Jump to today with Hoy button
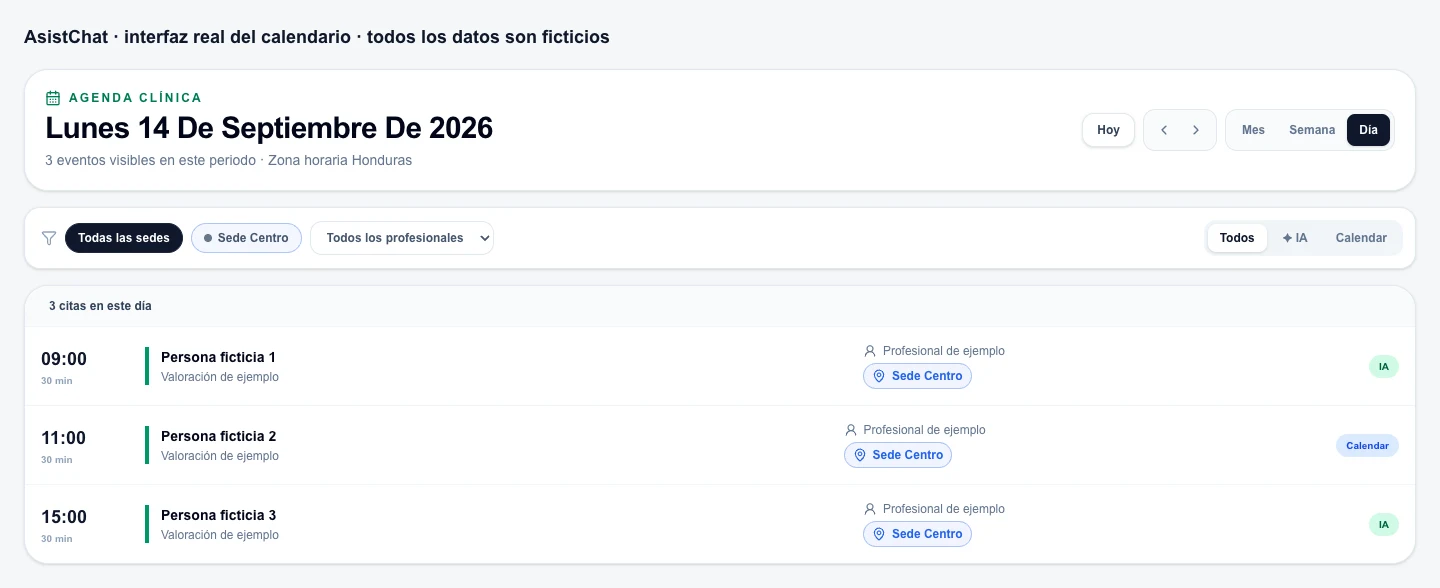Screen dimensions: 1440x588 pos(1108,130)
